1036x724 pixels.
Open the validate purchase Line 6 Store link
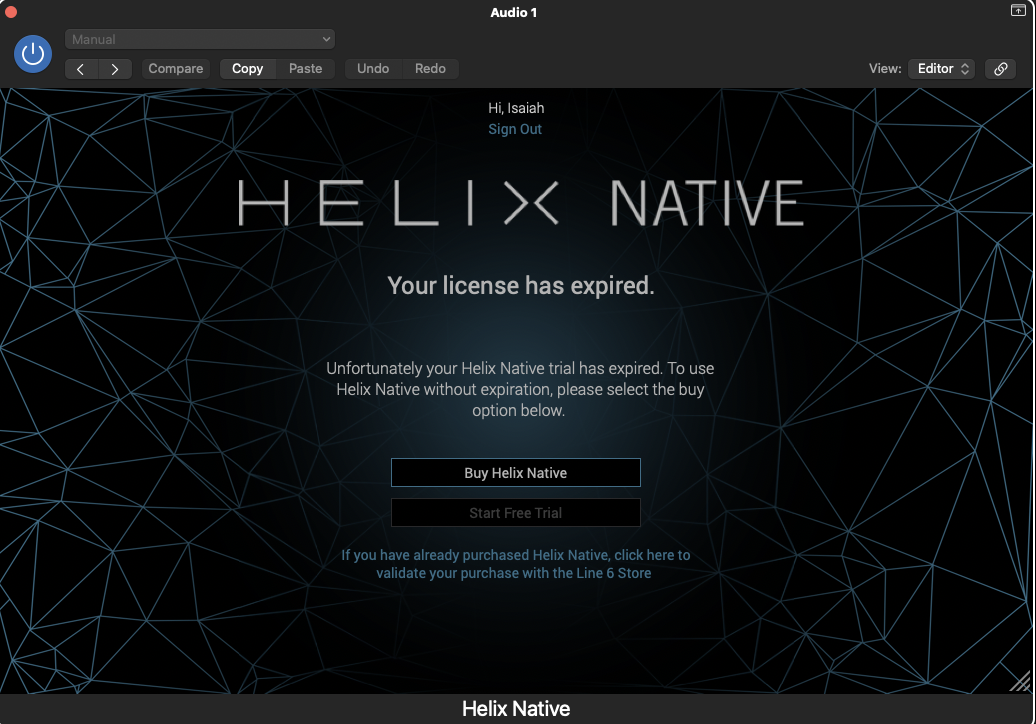tap(515, 564)
